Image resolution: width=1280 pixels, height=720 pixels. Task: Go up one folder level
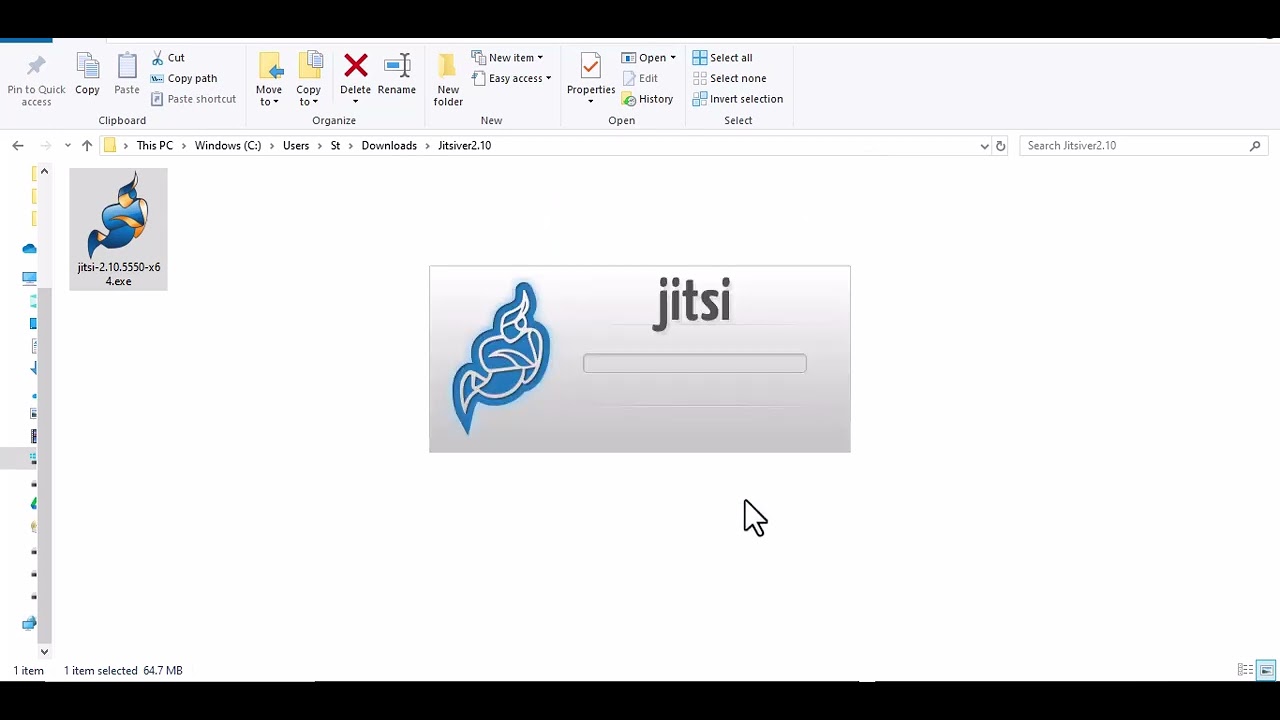[87, 146]
